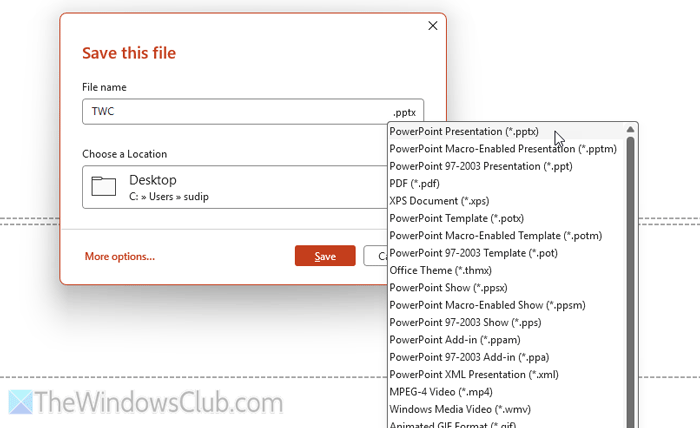This screenshot has width=700, height=428.
Task: Click the format list scroll up arrow
Action: pos(630,129)
